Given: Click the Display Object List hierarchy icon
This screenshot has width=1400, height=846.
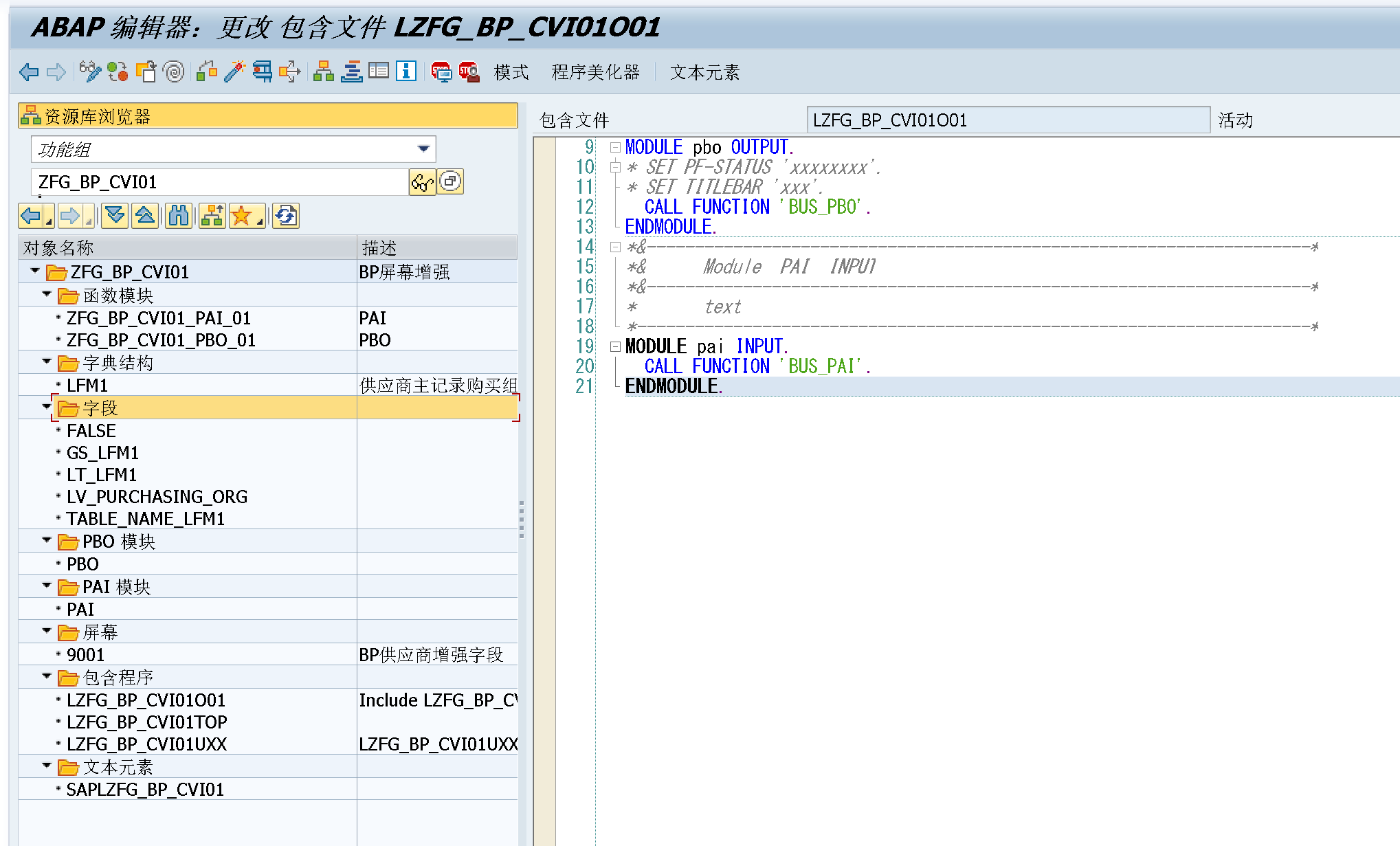Looking at the screenshot, I should tap(323, 71).
